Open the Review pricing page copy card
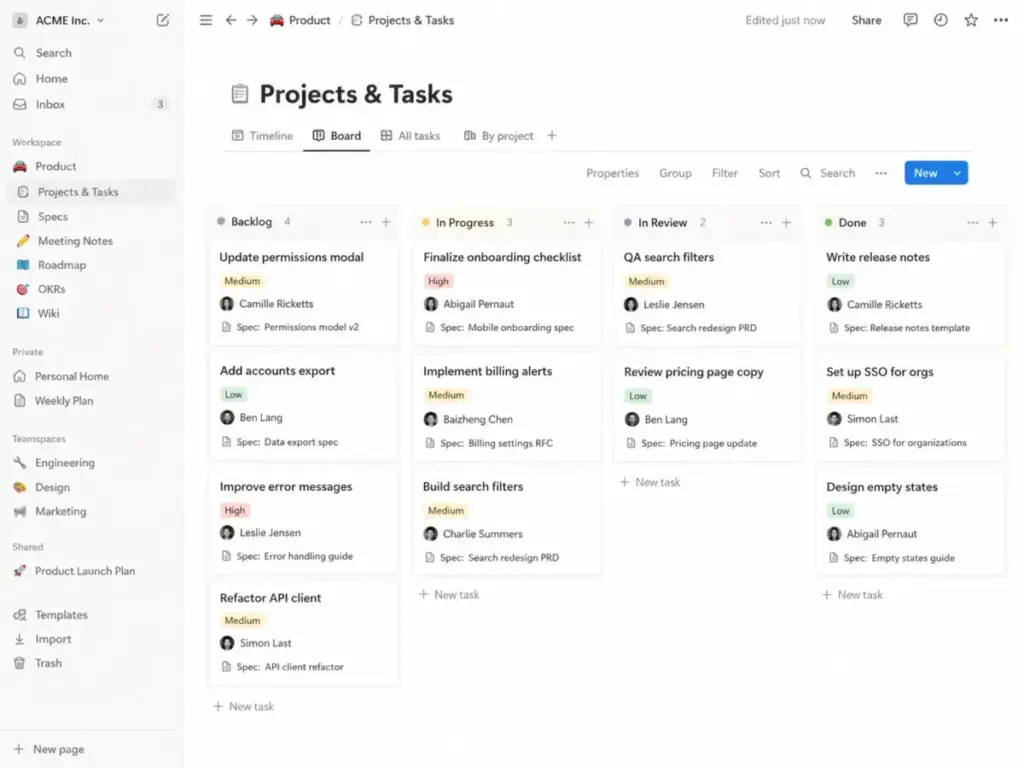The image size is (1024, 768). (x=708, y=408)
